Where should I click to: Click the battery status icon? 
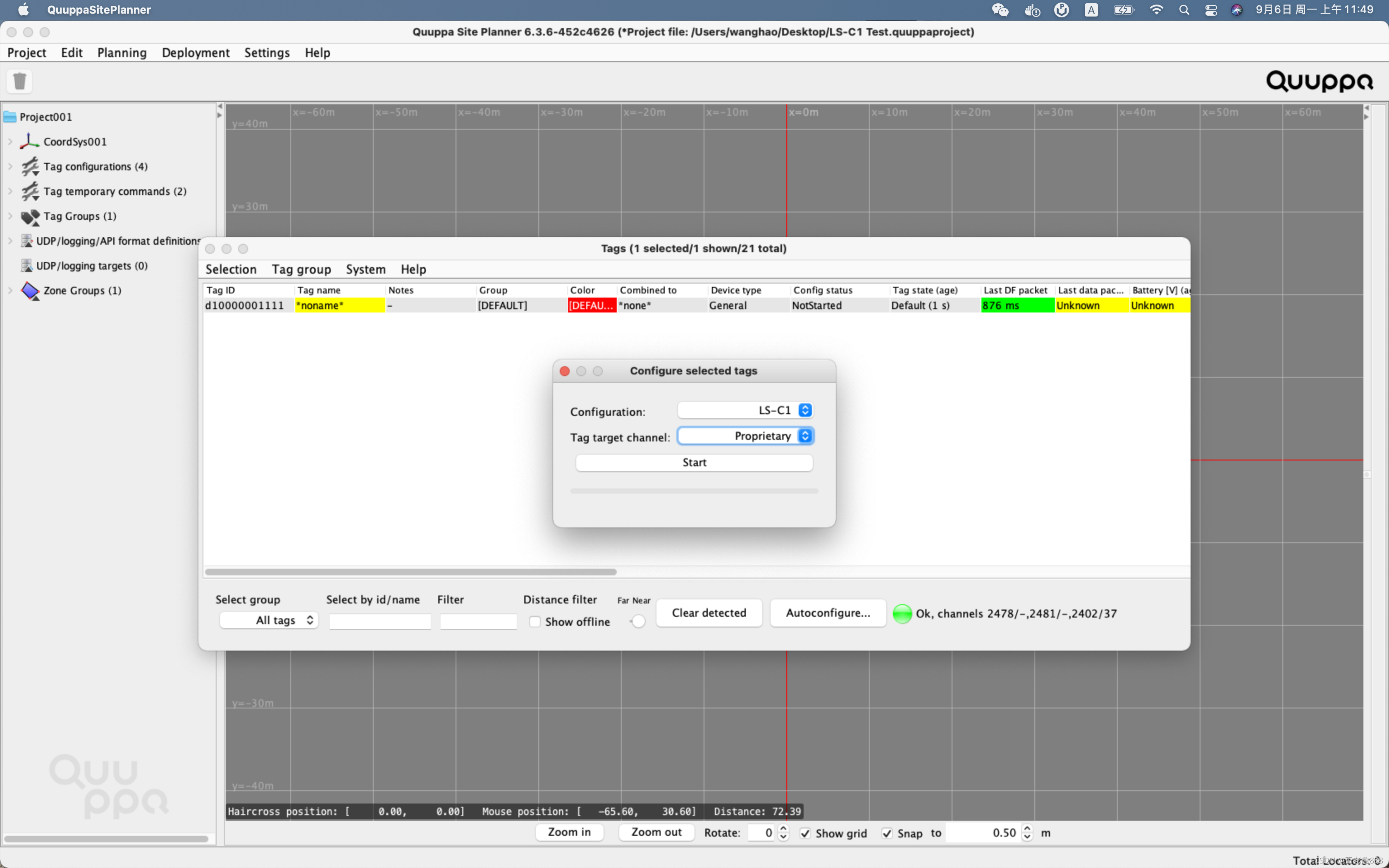1123,10
